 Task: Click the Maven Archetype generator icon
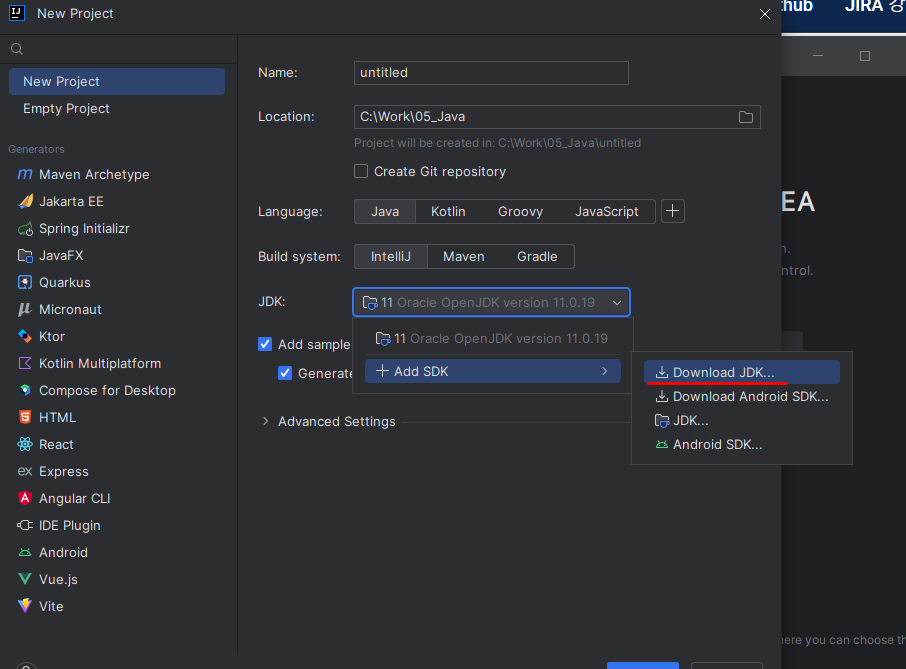click(25, 174)
